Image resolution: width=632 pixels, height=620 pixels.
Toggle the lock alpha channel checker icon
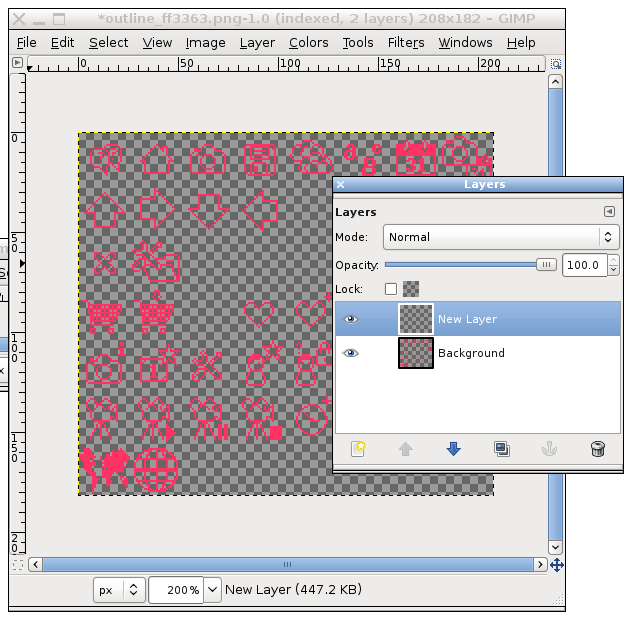[411, 289]
